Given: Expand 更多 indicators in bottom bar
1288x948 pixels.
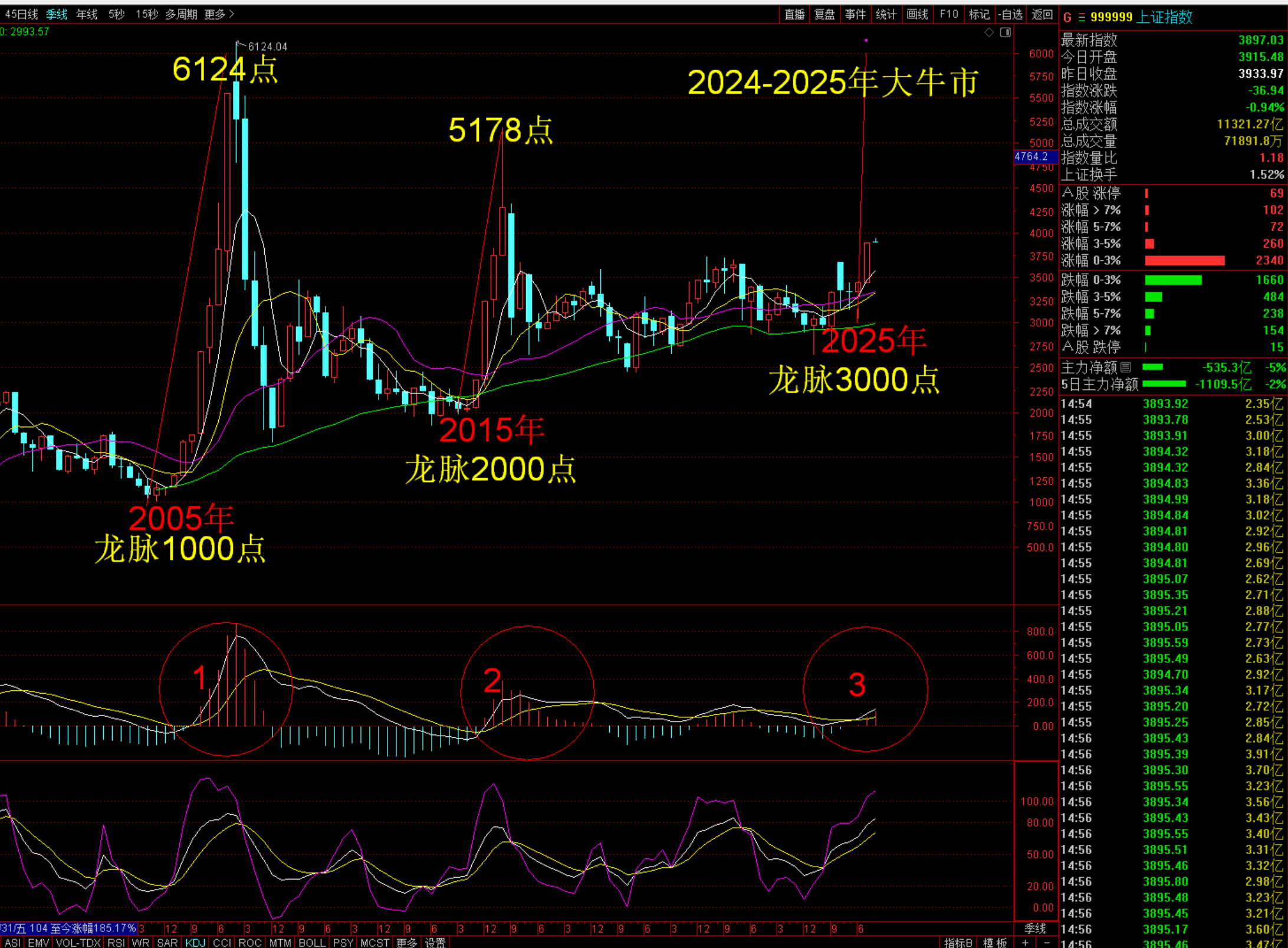Looking at the screenshot, I should [406, 942].
